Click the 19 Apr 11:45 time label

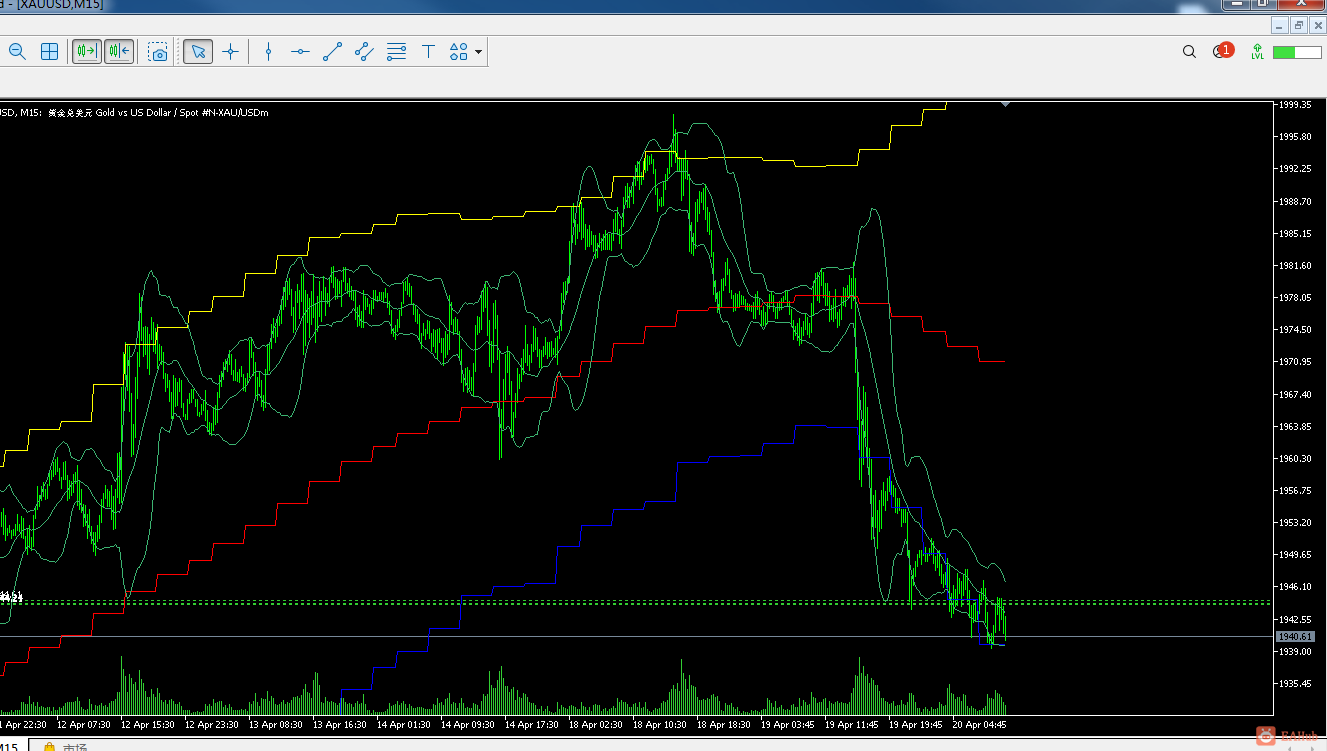[851, 725]
